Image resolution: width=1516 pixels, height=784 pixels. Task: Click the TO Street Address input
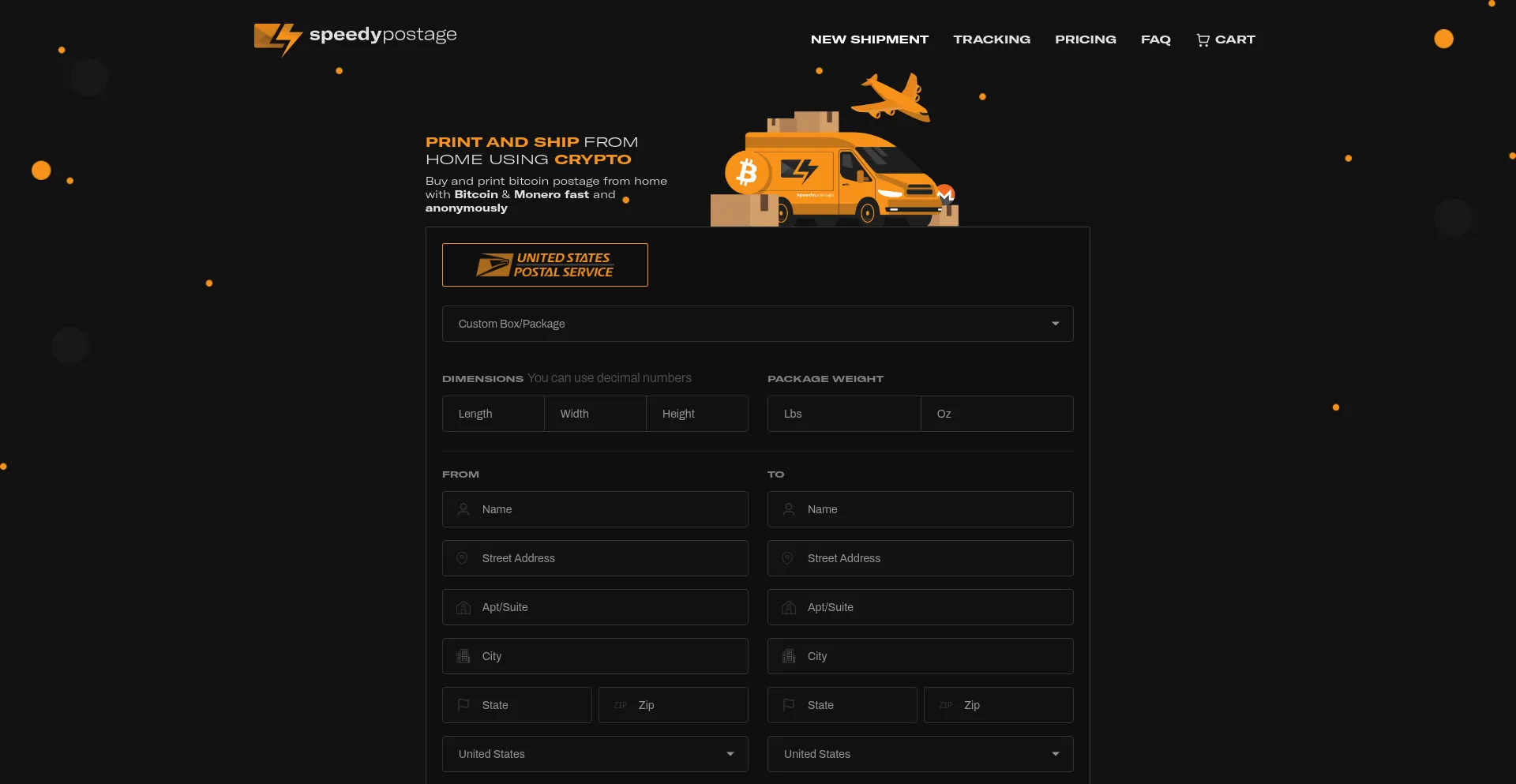921,558
